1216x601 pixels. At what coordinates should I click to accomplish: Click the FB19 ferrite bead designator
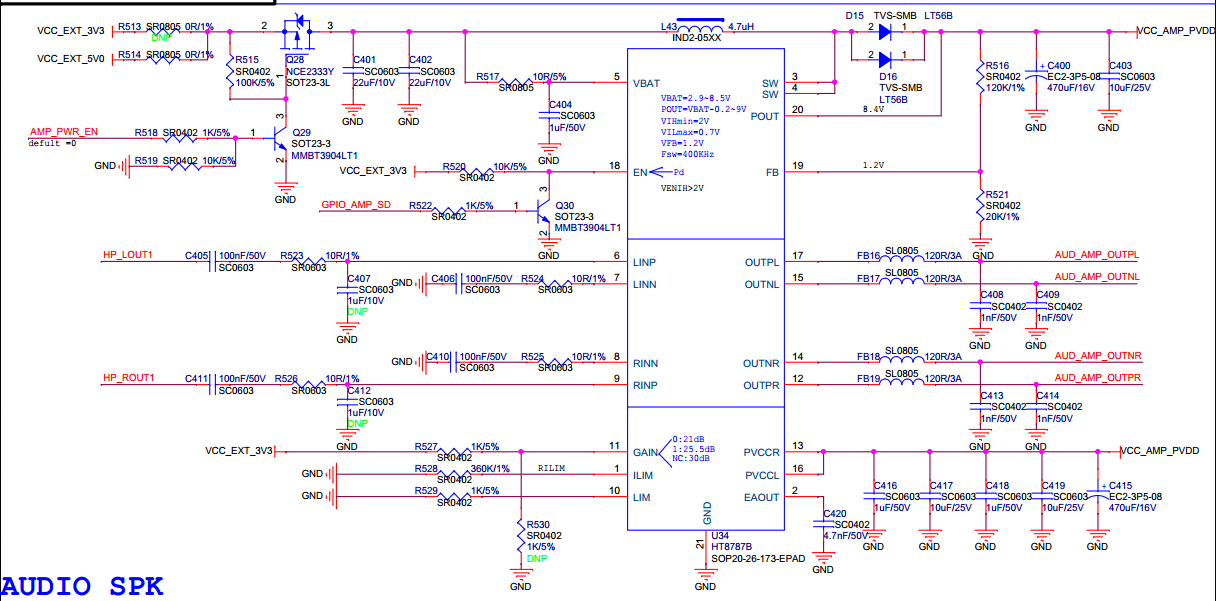[868, 378]
